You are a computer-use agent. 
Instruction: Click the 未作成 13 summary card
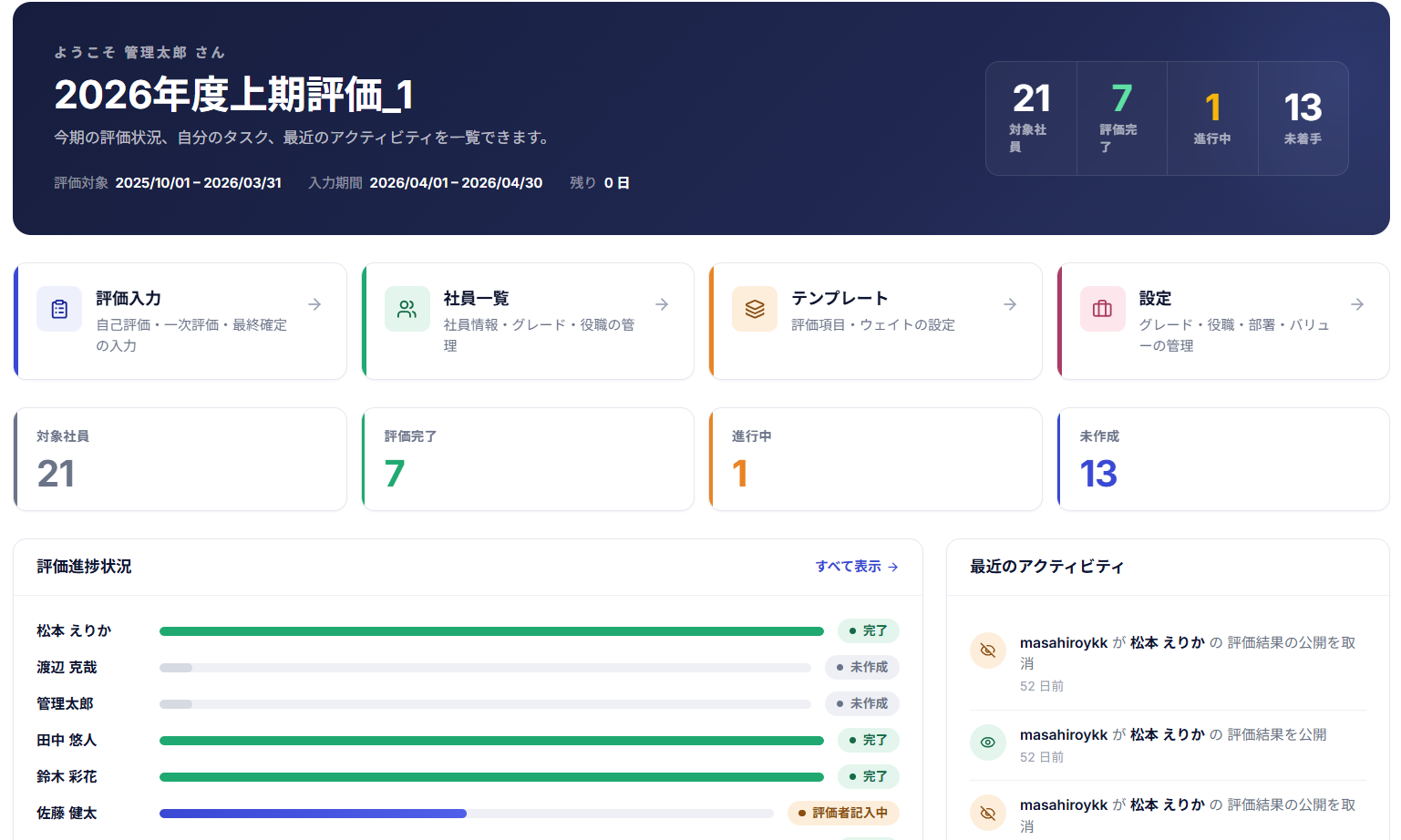[x=1223, y=459]
